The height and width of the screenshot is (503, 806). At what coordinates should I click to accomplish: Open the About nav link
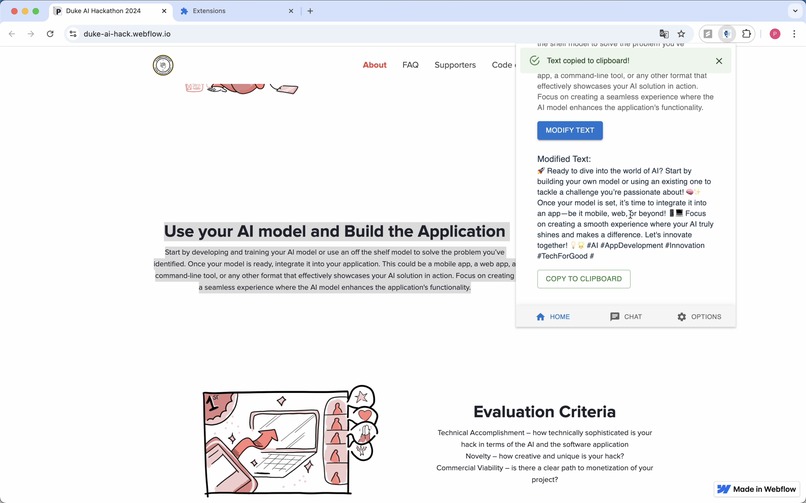(374, 65)
